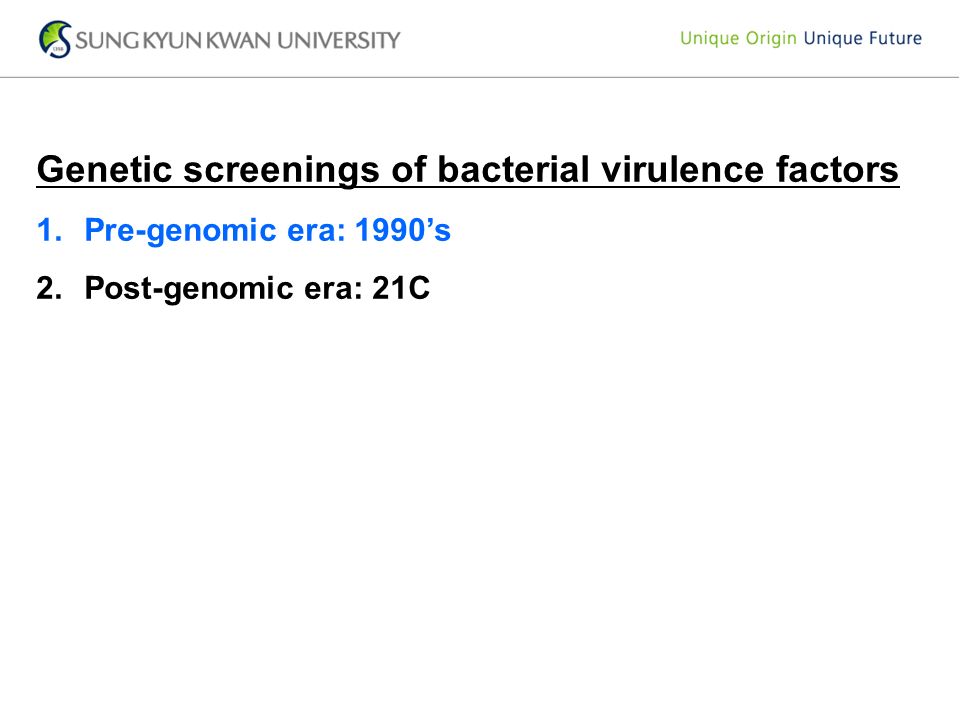The width and height of the screenshot is (960, 720).
Task: Select the blue Pre-genomic text
Action: pyautogui.click(x=181, y=232)
